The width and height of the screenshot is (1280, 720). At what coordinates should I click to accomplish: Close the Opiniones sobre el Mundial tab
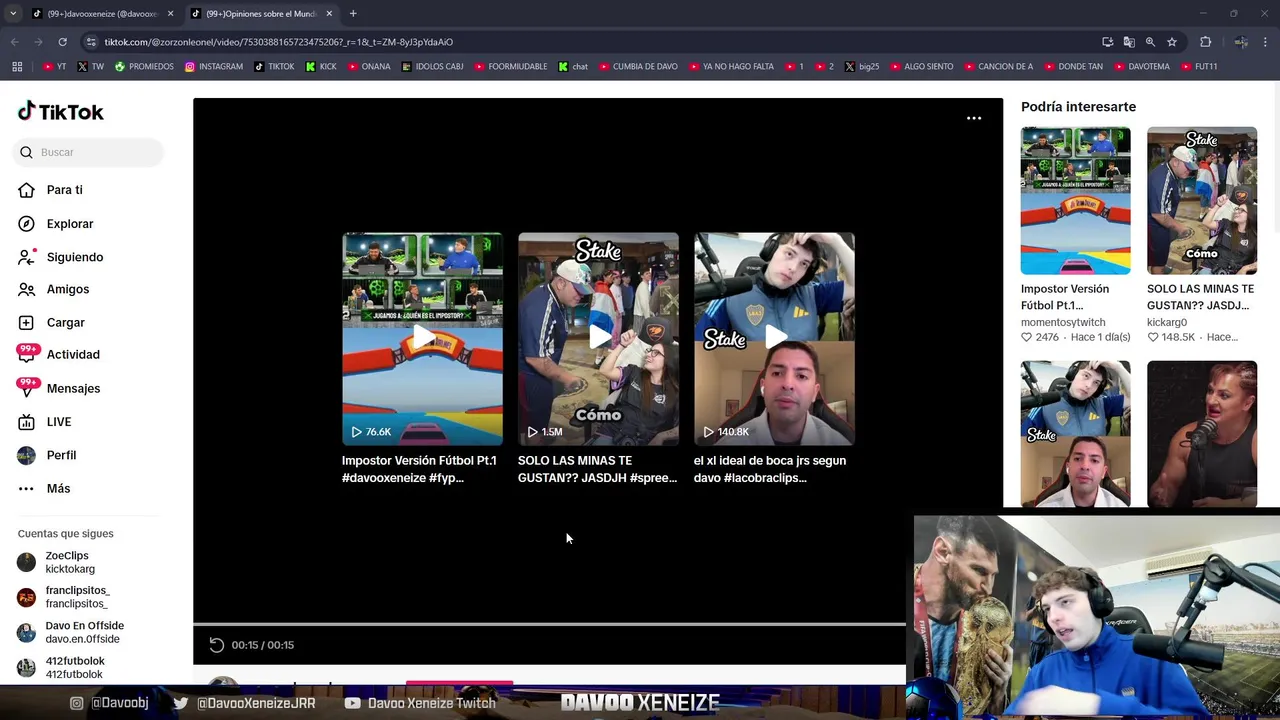329,14
